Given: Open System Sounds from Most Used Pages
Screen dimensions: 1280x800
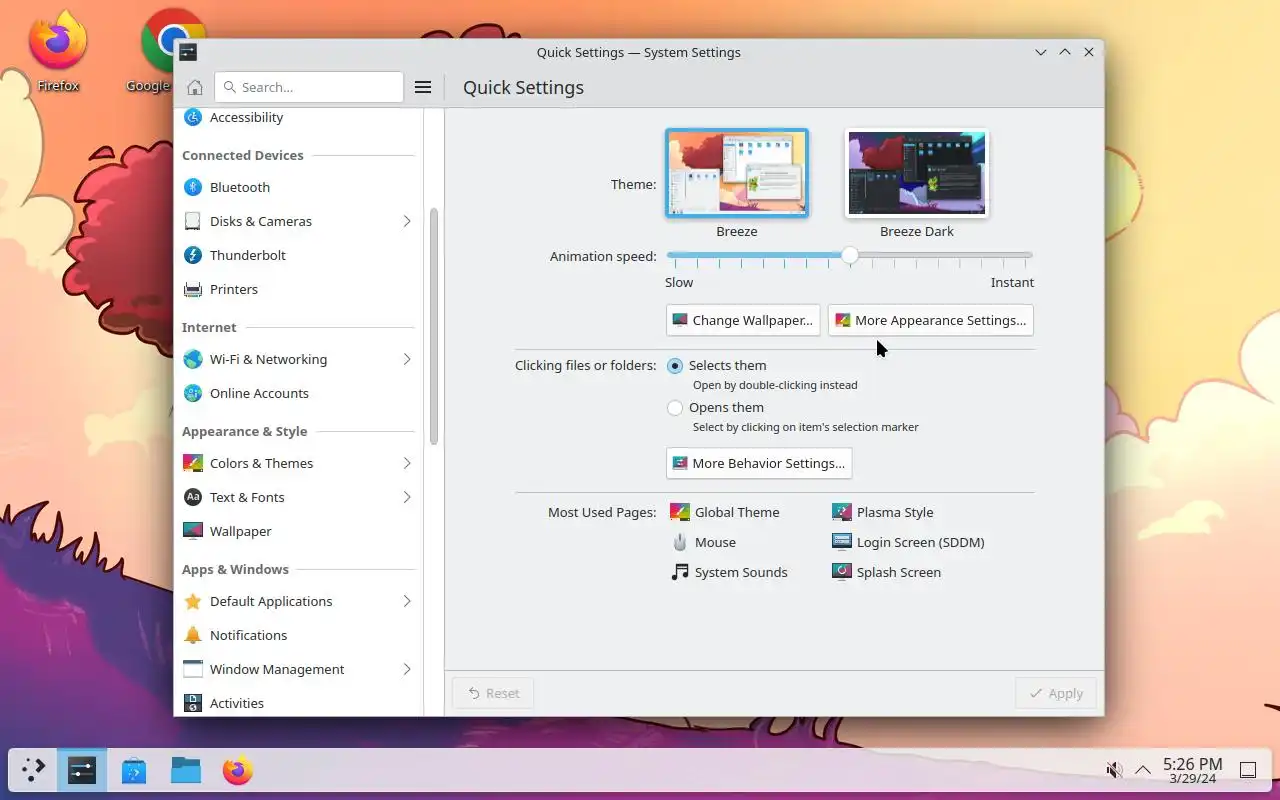Looking at the screenshot, I should click(729, 572).
